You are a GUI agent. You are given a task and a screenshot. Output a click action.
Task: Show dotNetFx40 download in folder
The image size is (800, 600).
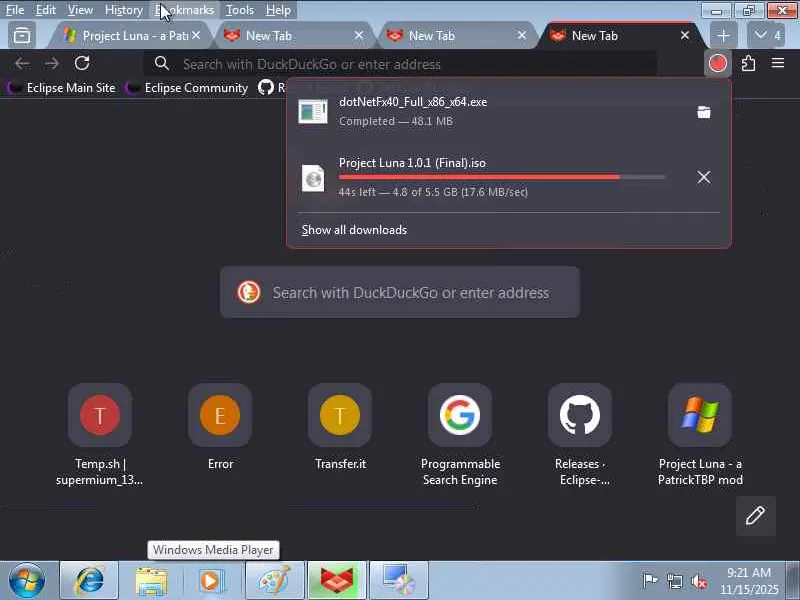pos(704,112)
